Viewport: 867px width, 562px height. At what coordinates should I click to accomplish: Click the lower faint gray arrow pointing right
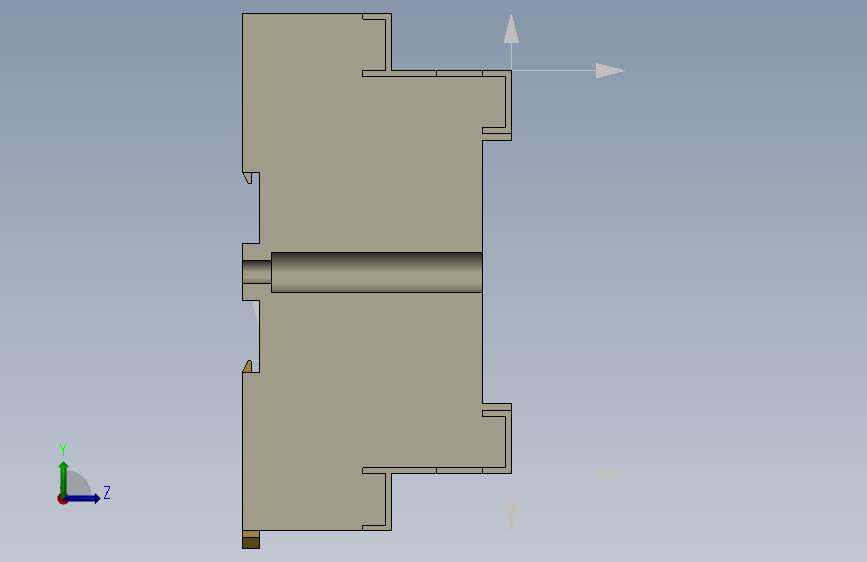coord(610,473)
